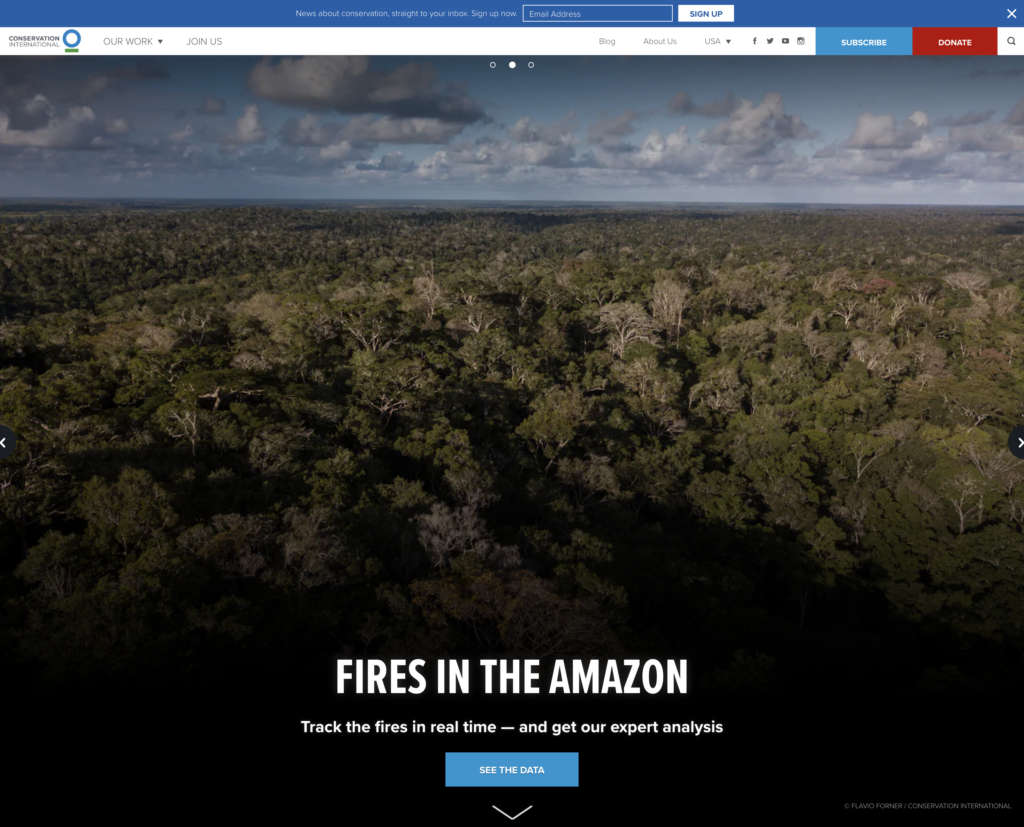Open the Instagram icon in header
The width and height of the screenshot is (1024, 827).
801,41
